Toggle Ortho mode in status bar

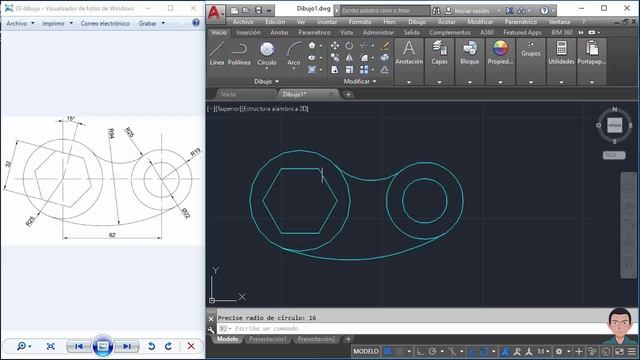[x=420, y=351]
